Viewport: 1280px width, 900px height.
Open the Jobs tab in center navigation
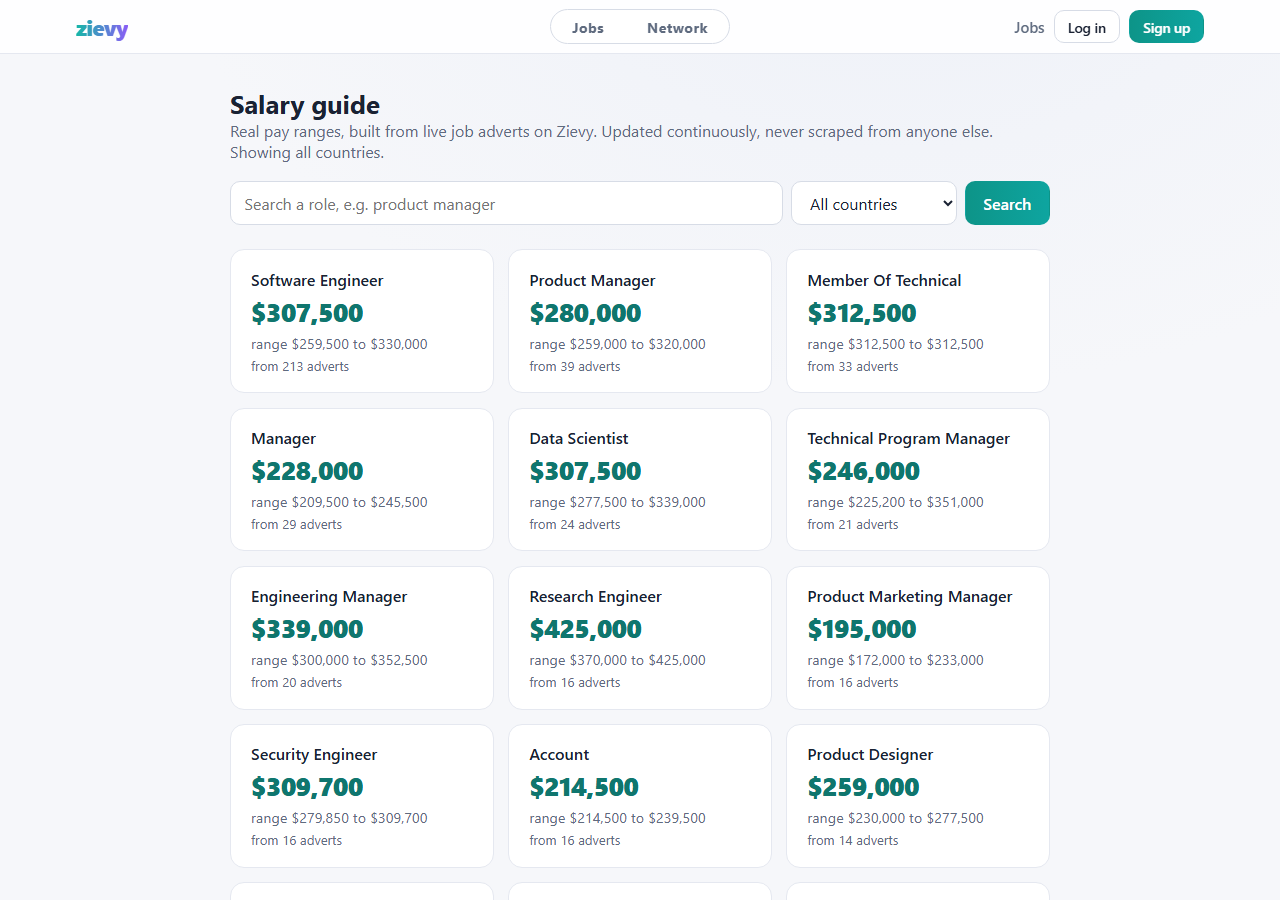(x=588, y=28)
